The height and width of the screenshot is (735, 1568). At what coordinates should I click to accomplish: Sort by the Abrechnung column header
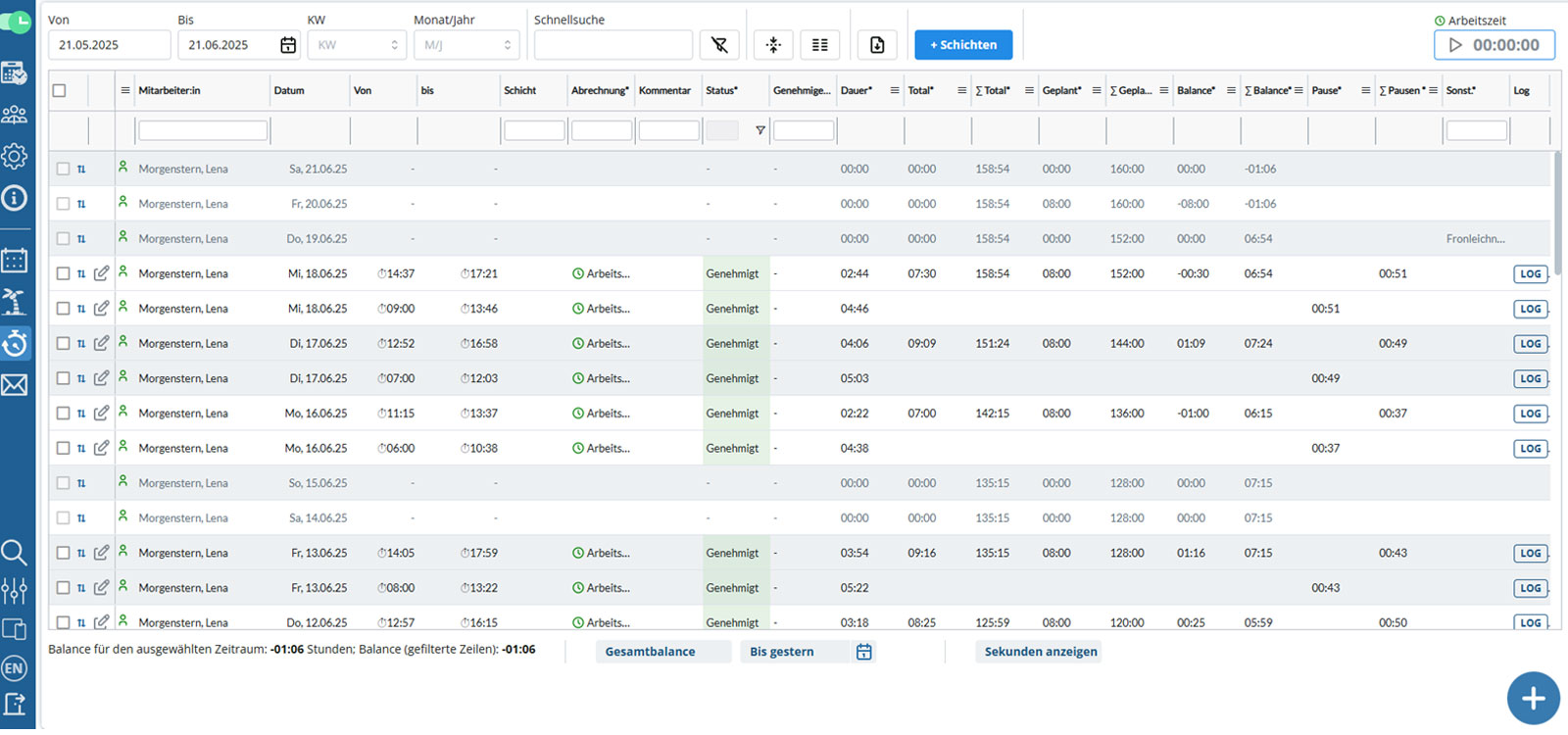pos(601,90)
